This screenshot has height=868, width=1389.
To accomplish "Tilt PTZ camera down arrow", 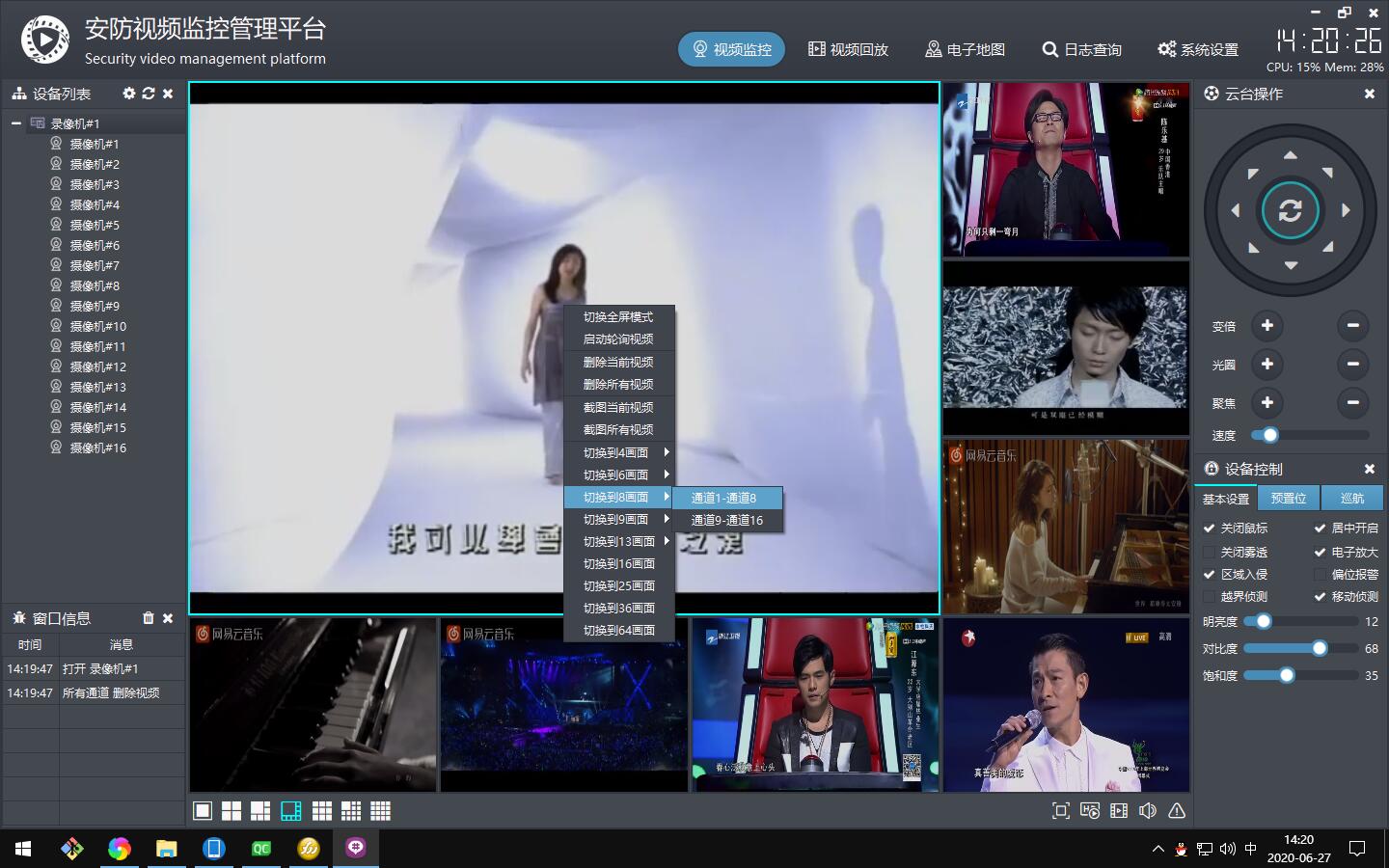I will 1291,265.
